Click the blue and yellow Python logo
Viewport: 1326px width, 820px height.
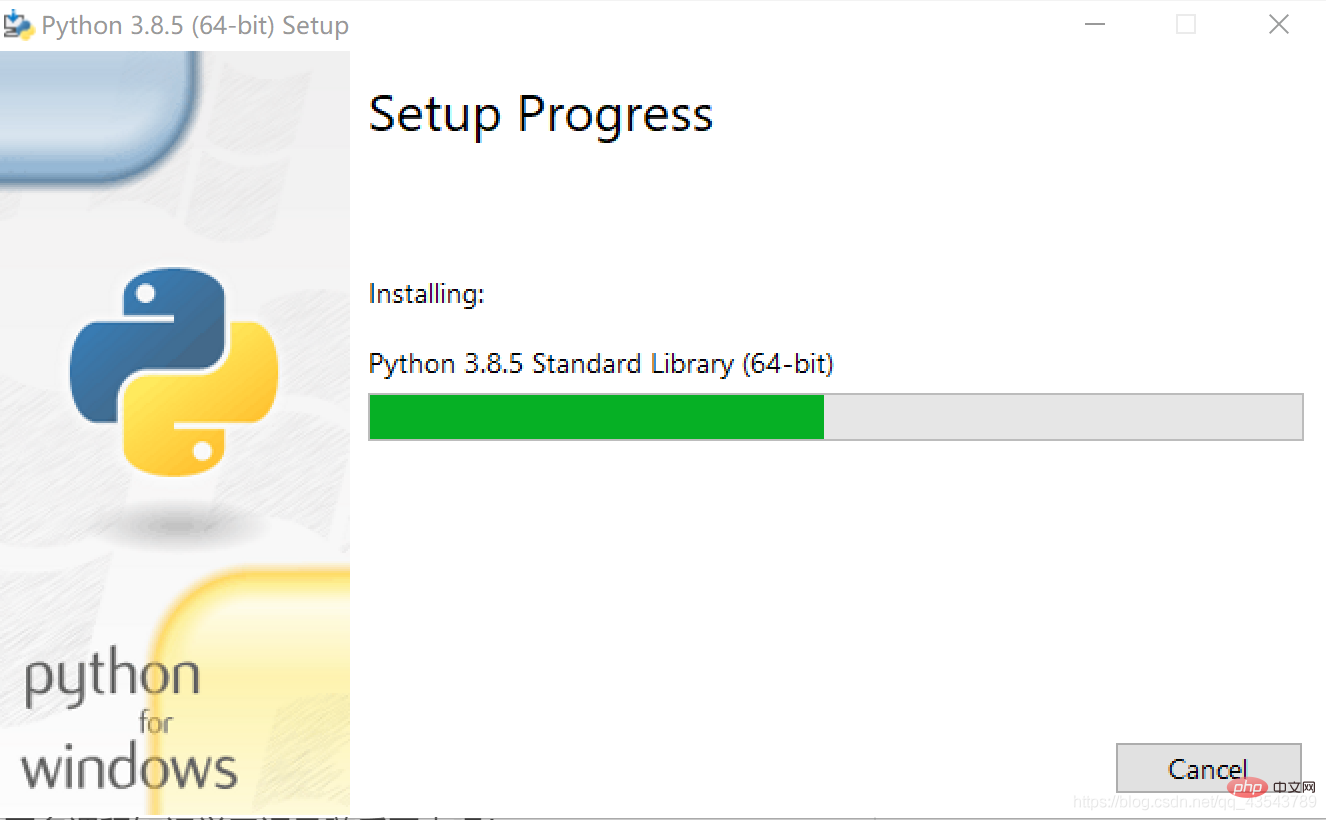click(x=173, y=371)
